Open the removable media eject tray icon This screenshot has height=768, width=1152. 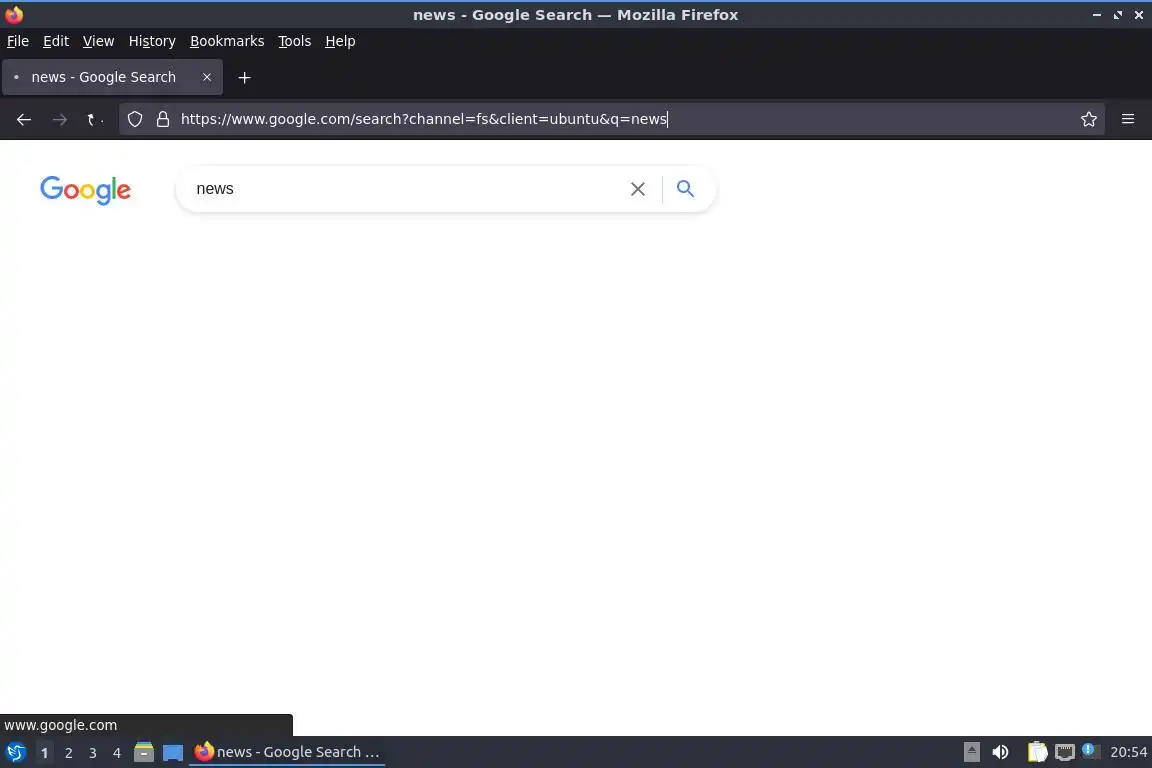(x=971, y=752)
